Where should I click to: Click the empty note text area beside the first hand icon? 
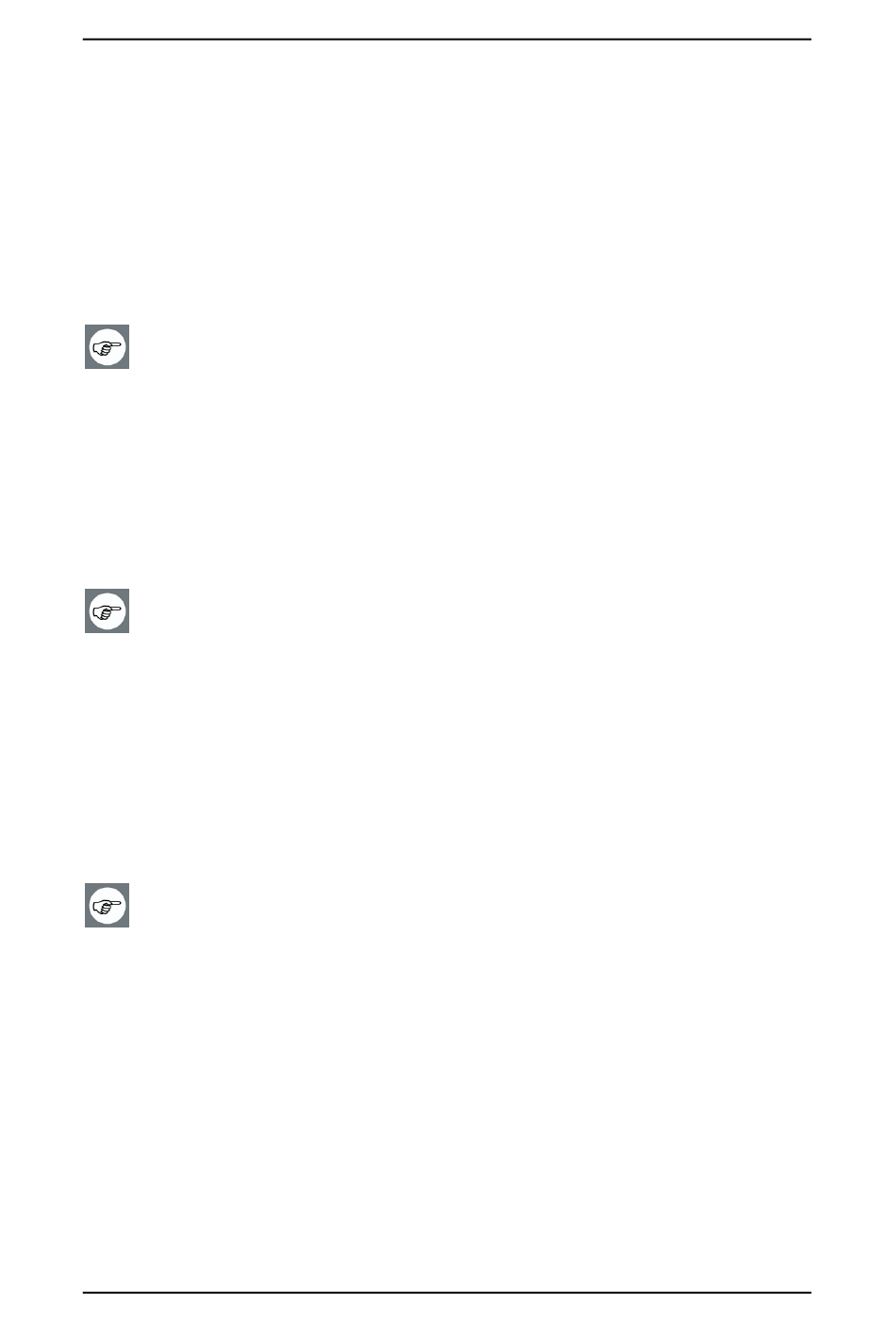(472, 347)
